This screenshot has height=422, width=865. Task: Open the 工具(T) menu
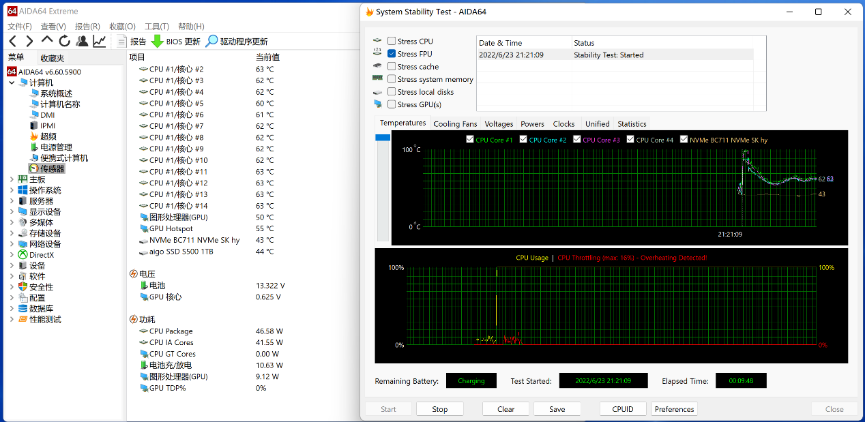(157, 26)
